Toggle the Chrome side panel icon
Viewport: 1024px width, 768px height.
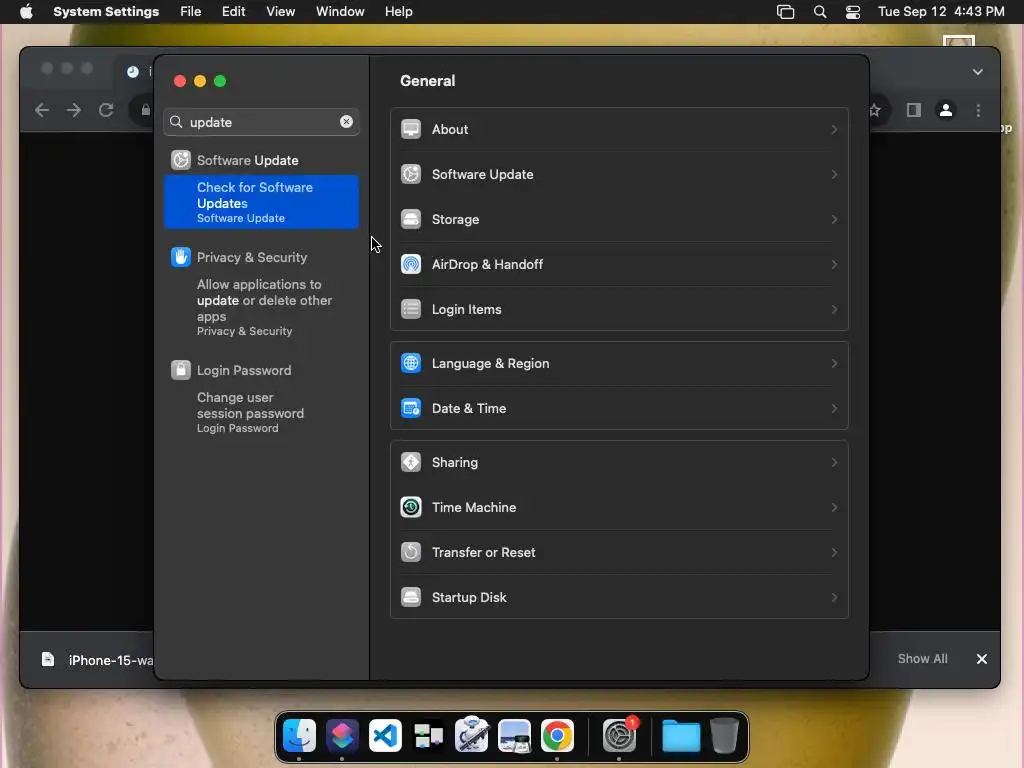pos(914,110)
